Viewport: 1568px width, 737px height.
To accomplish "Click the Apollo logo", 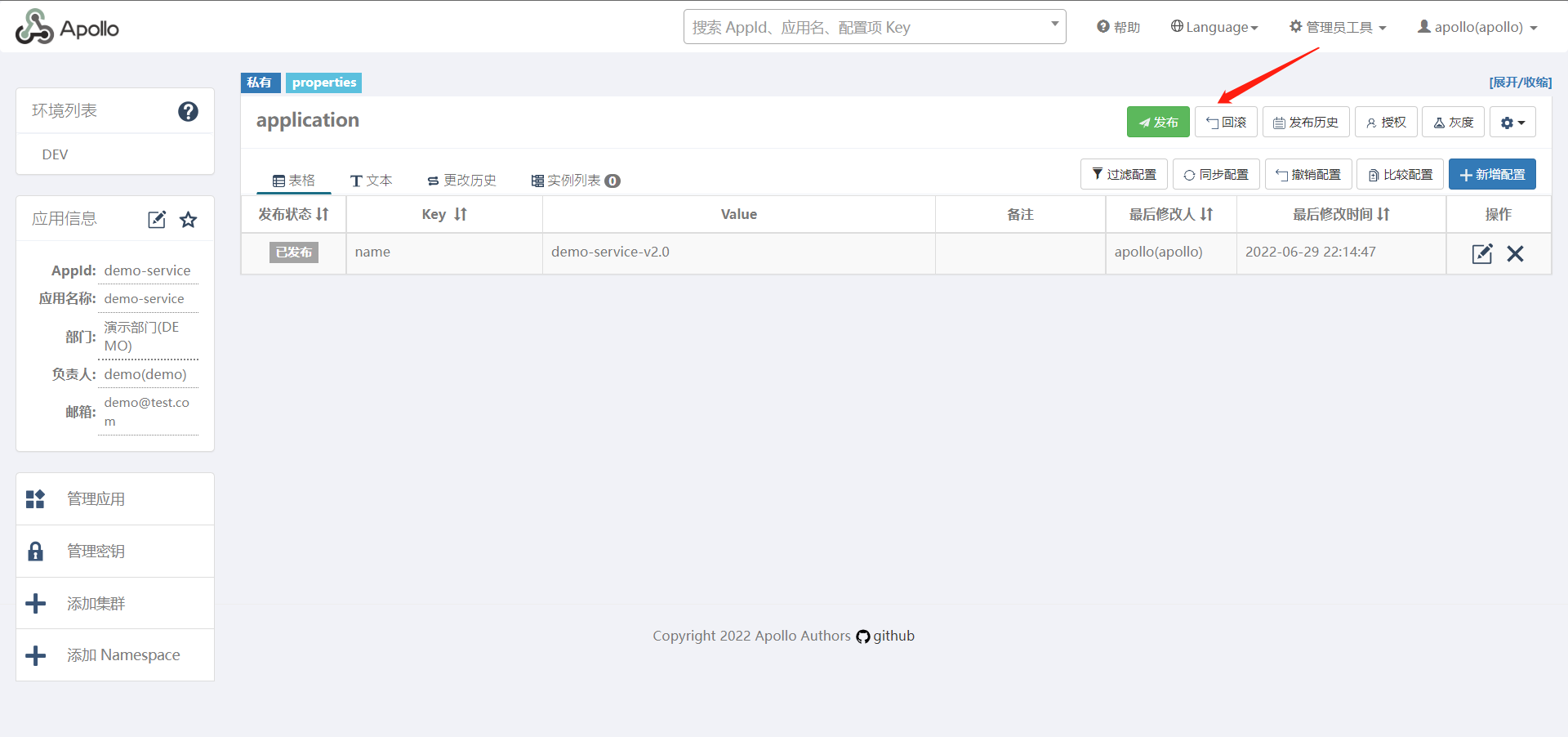I will (x=67, y=28).
